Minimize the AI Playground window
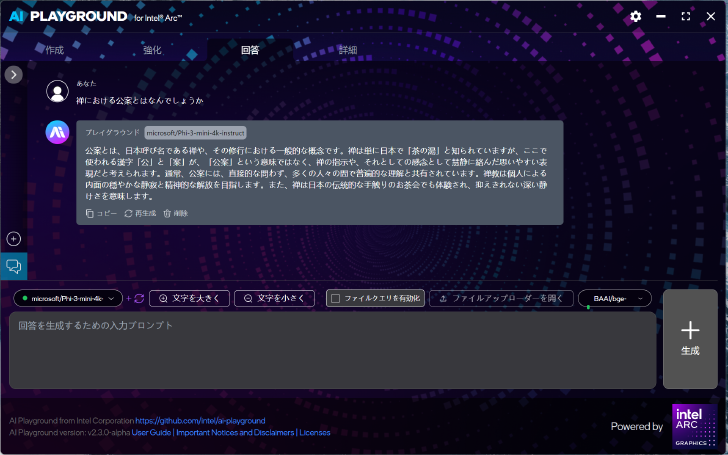This screenshot has height=455, width=728. pyautogui.click(x=661, y=16)
